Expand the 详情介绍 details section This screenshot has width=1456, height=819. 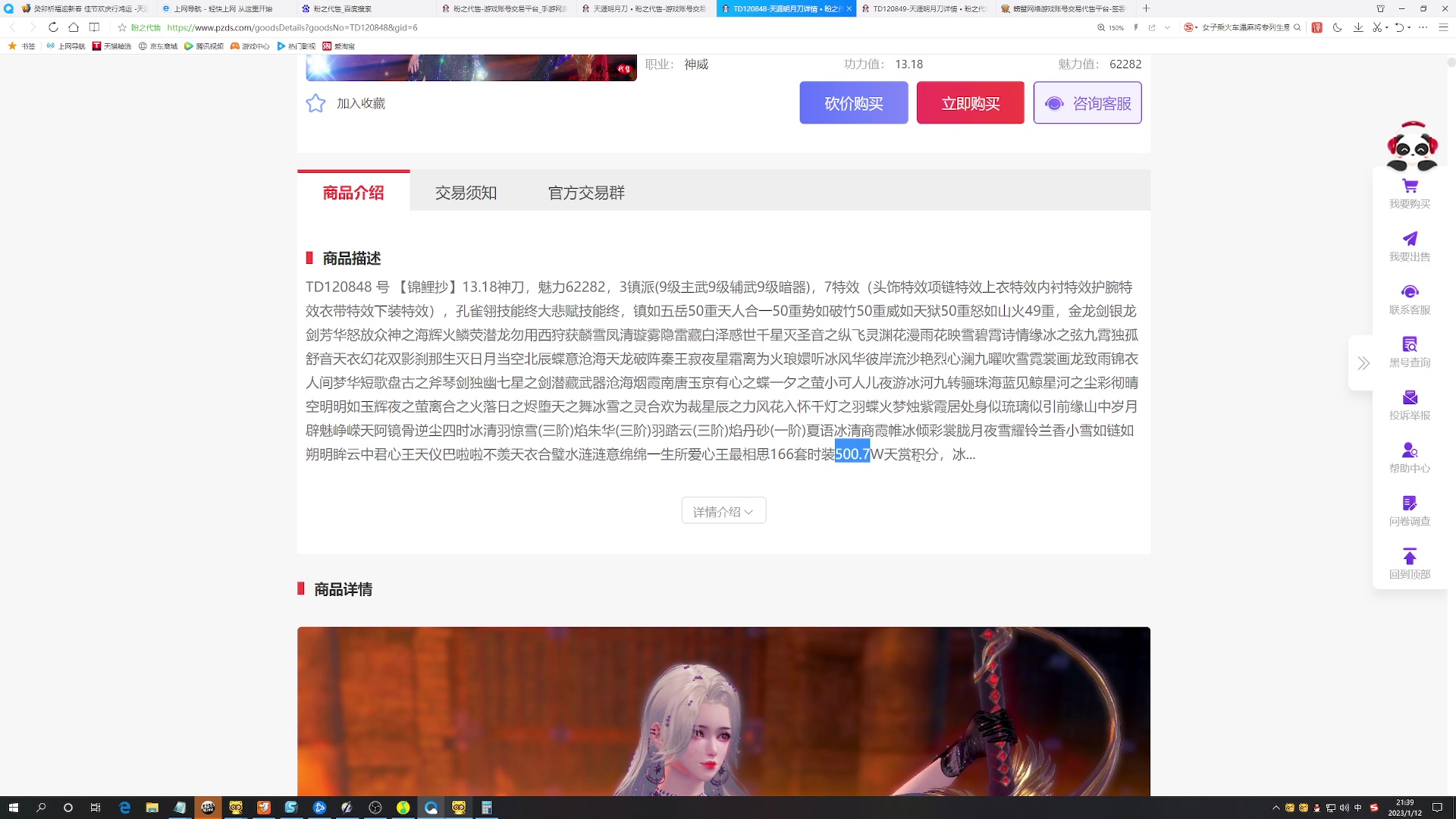tap(723, 510)
